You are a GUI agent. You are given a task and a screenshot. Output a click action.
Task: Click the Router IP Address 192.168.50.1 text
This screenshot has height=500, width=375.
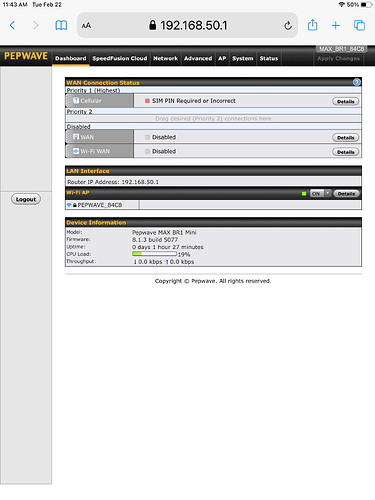pos(113,182)
